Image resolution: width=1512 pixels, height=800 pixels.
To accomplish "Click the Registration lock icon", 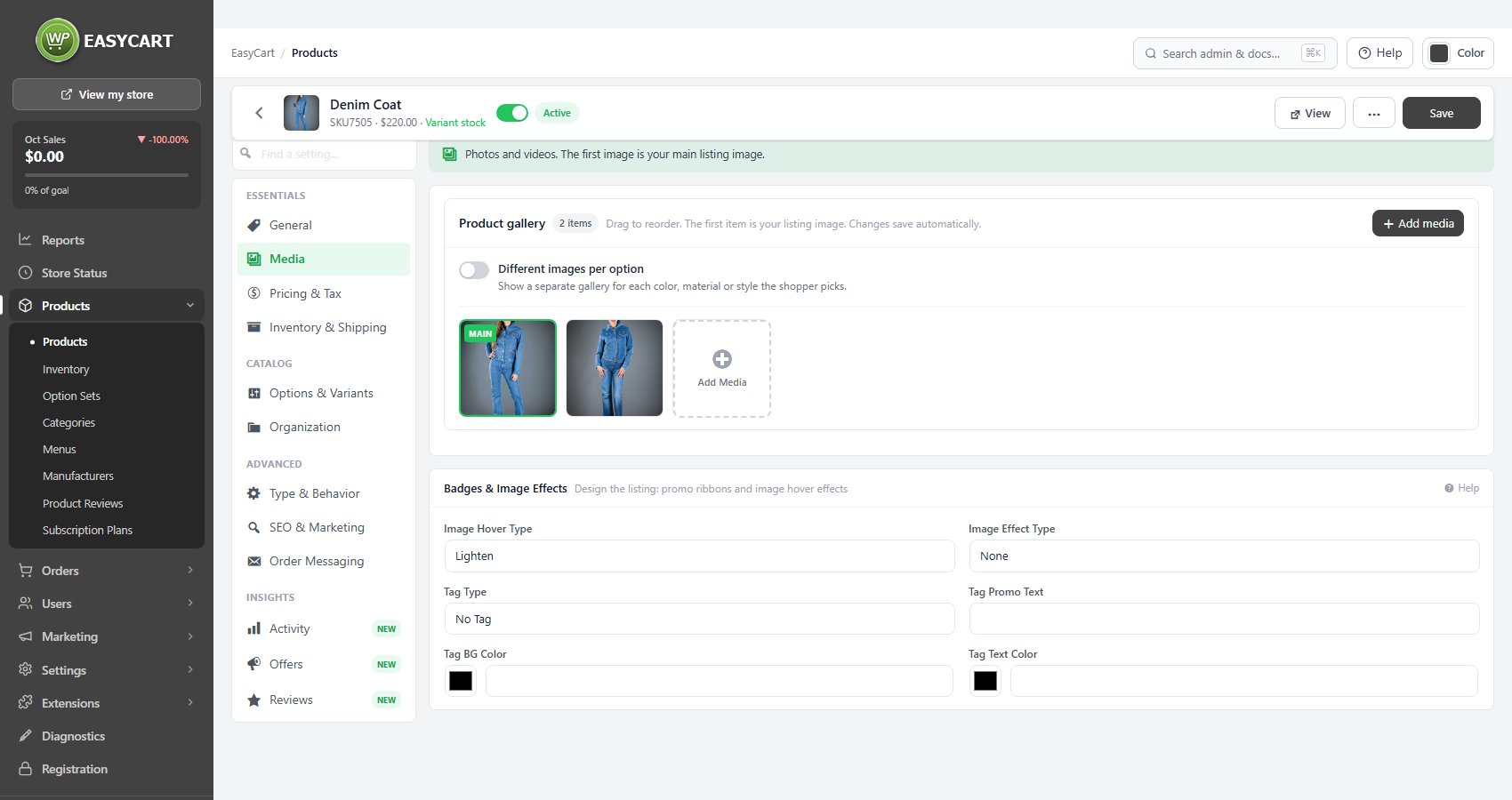I will tap(25, 769).
